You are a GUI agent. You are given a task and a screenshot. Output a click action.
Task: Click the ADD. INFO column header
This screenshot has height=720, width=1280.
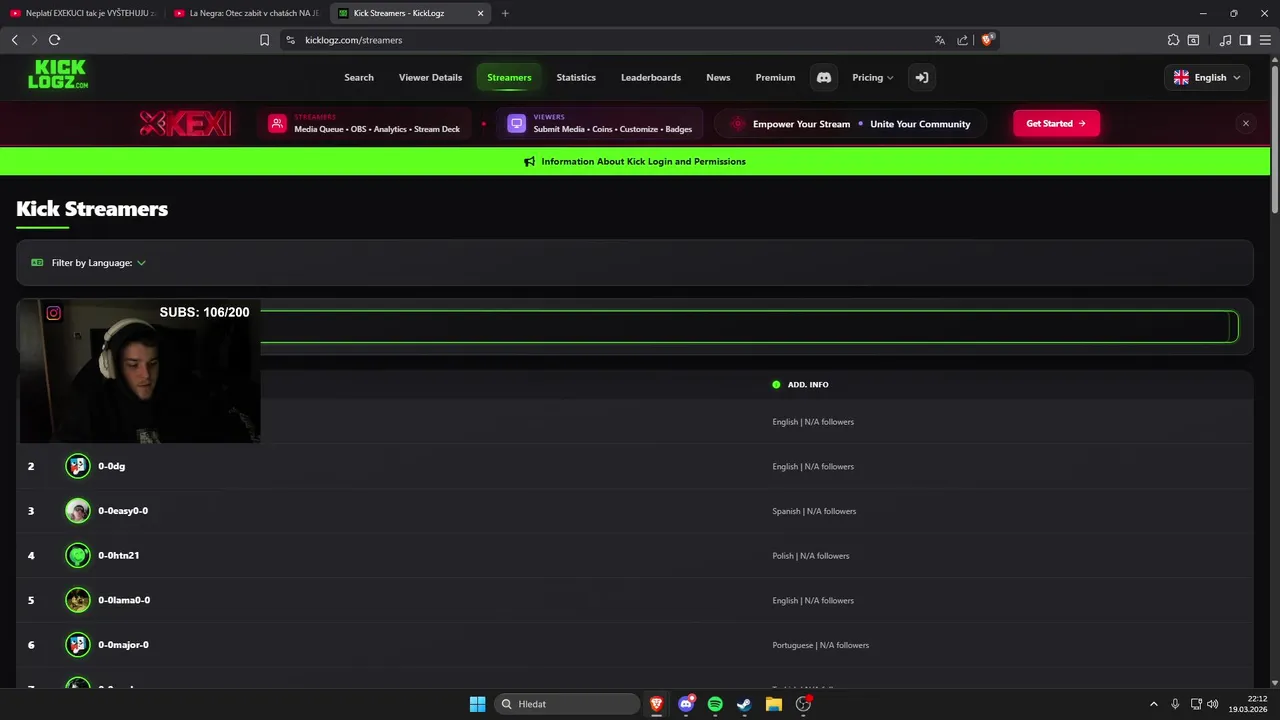click(x=808, y=385)
